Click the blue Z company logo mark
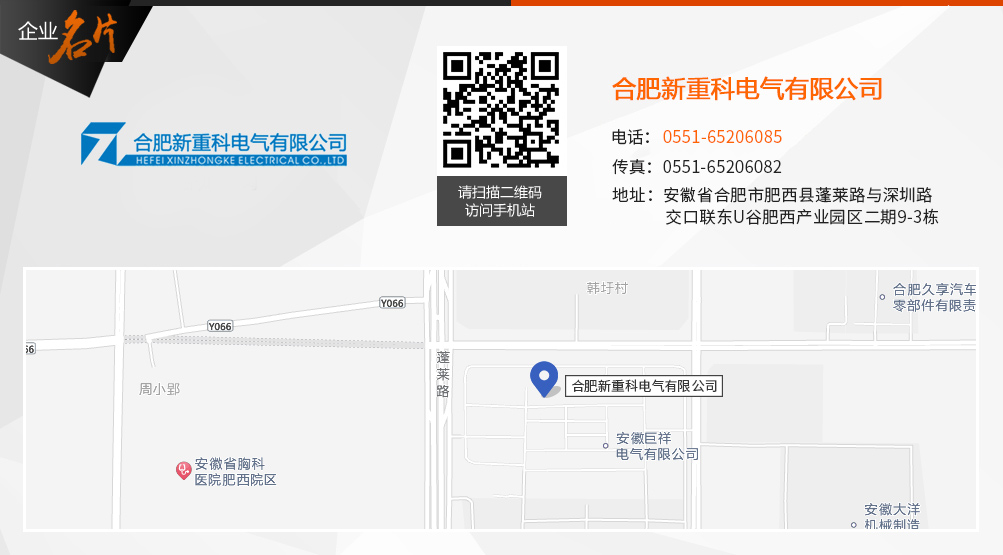1003x555 pixels. 102,144
